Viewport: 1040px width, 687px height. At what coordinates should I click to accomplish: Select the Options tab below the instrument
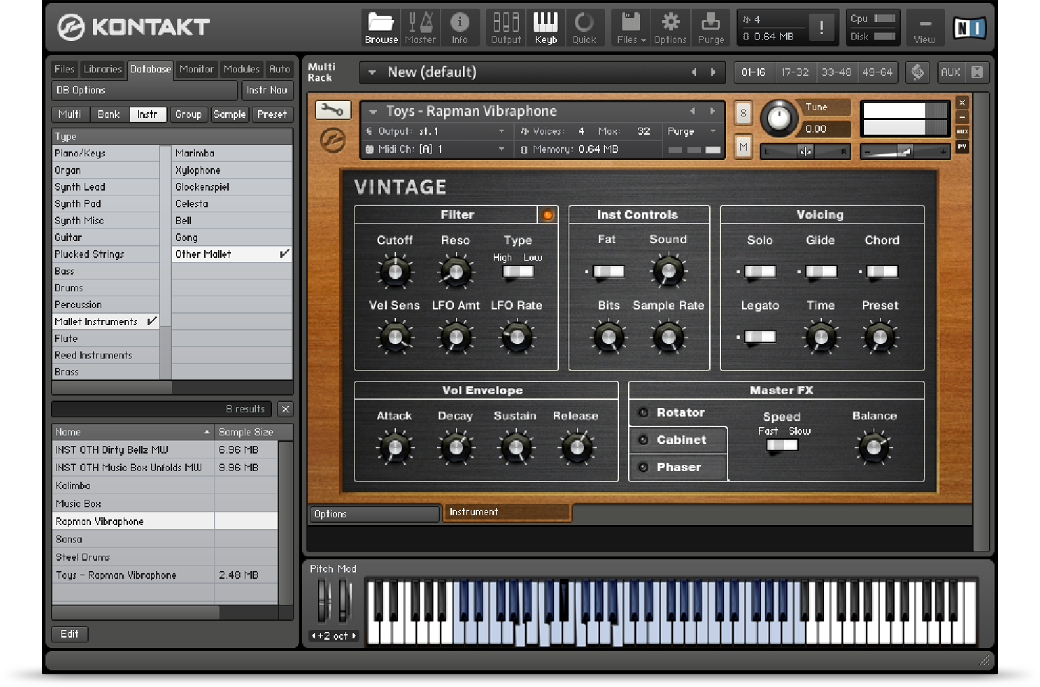point(374,514)
